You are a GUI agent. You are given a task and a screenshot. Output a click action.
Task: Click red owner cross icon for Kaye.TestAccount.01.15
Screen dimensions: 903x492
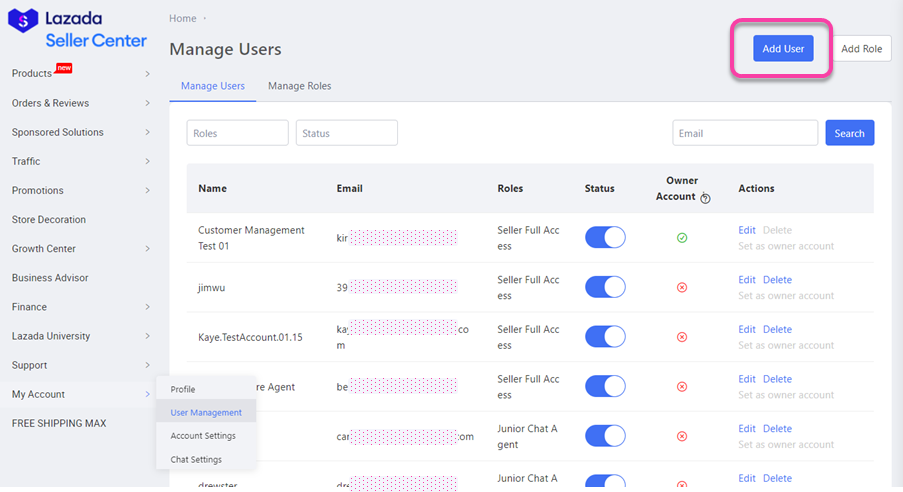(682, 337)
